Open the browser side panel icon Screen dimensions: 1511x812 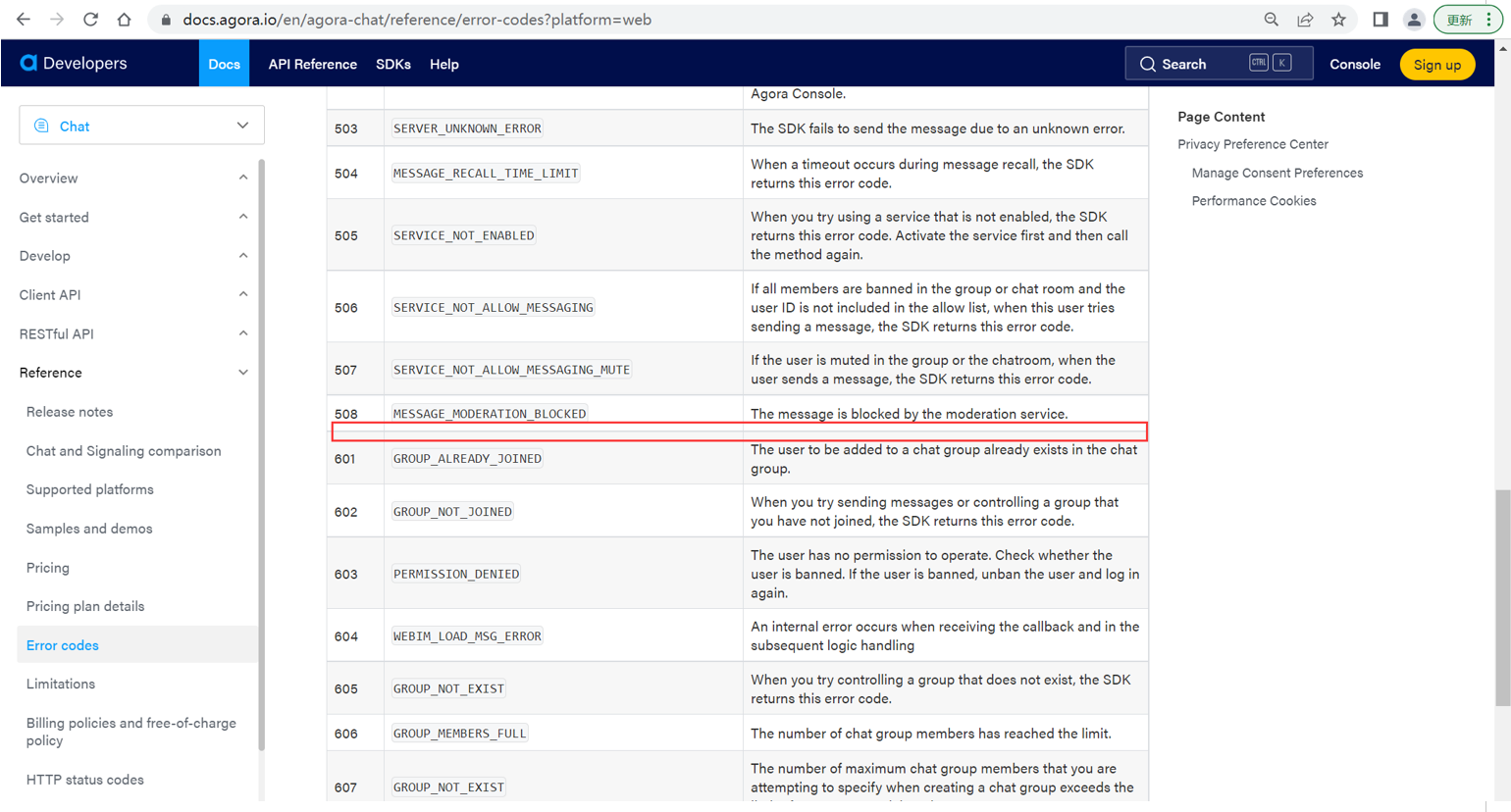pyautogui.click(x=1381, y=19)
